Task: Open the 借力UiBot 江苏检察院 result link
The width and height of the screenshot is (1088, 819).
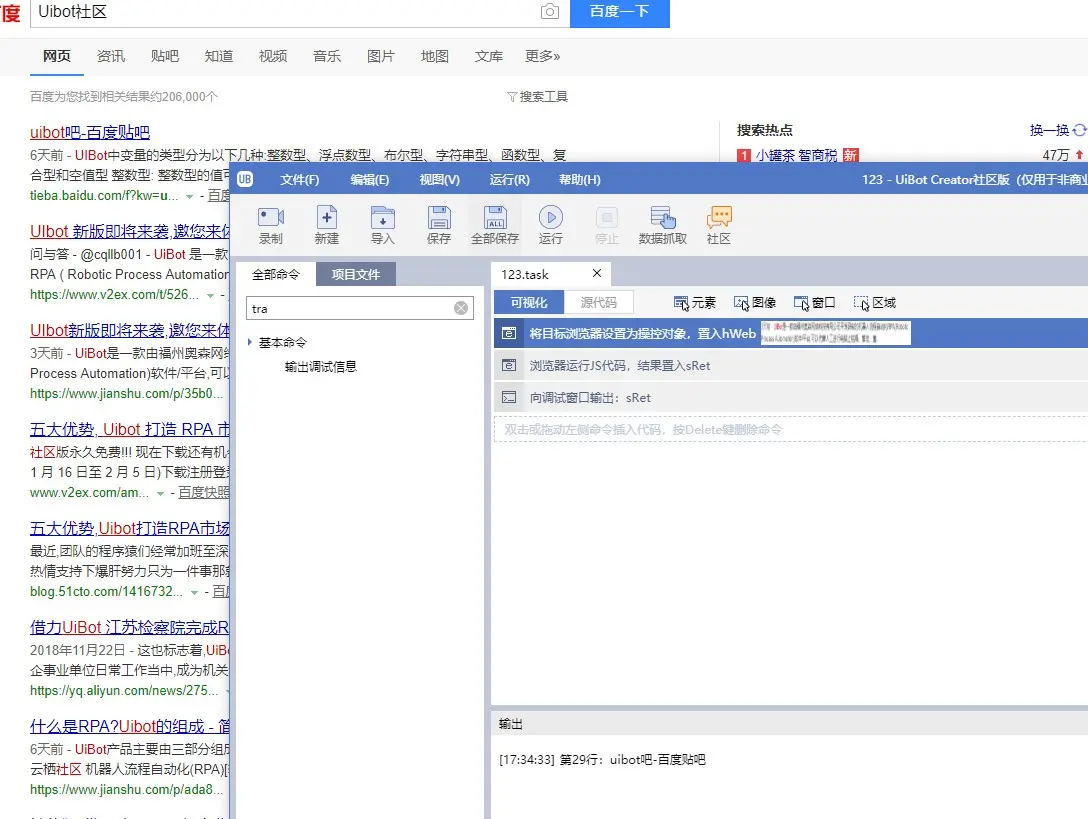Action: [x=130, y=627]
